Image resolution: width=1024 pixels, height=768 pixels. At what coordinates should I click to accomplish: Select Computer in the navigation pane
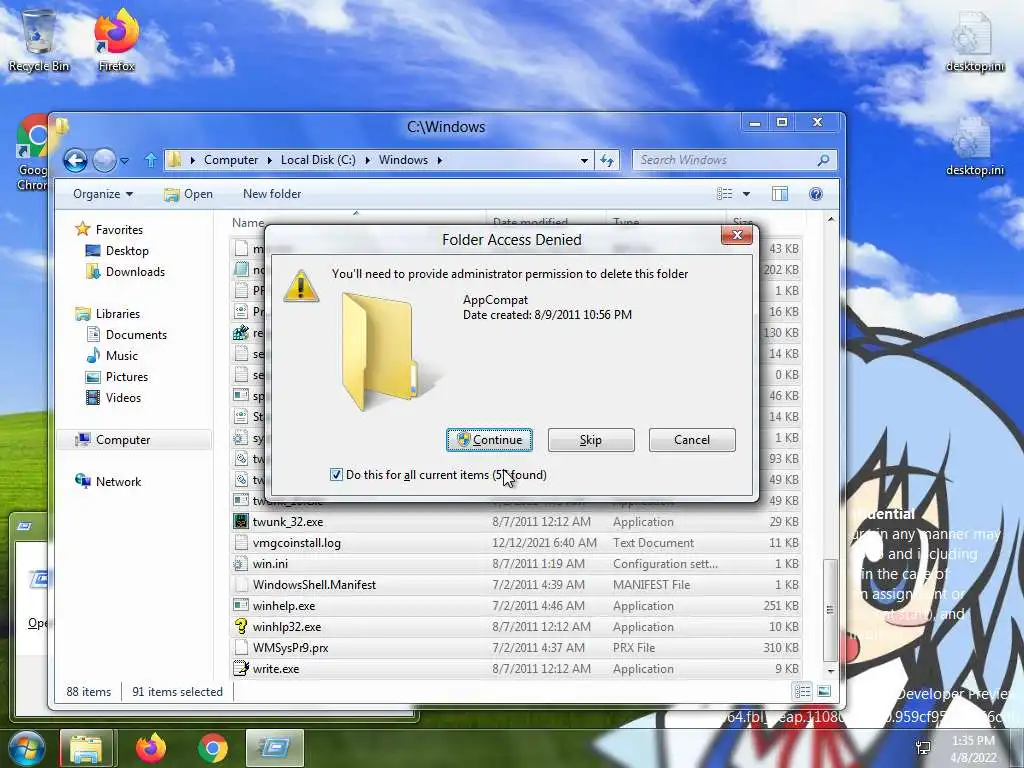123,440
